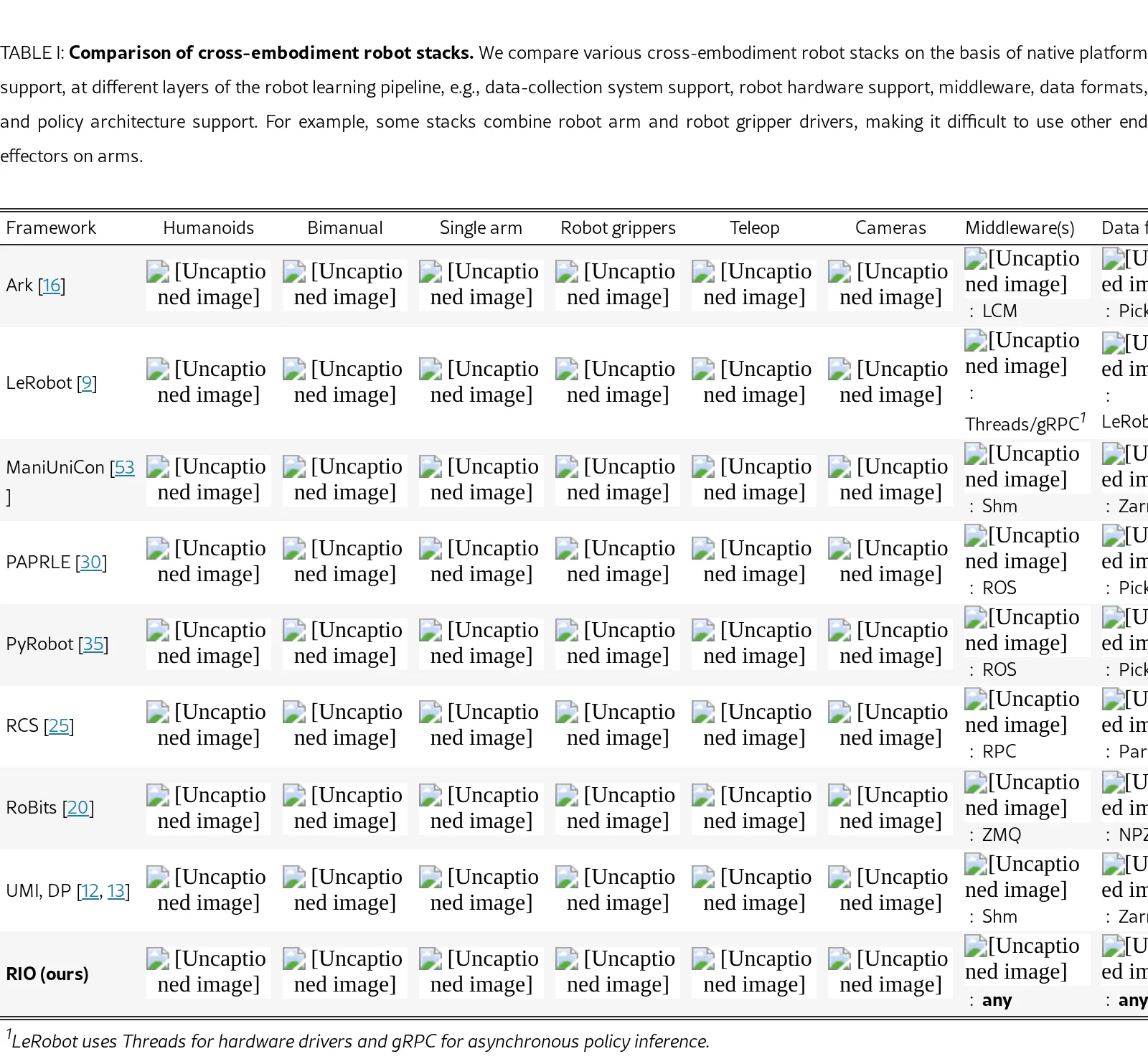Select RIO (ours) Humanoids image icon
1148x1059 pixels.
click(x=158, y=959)
